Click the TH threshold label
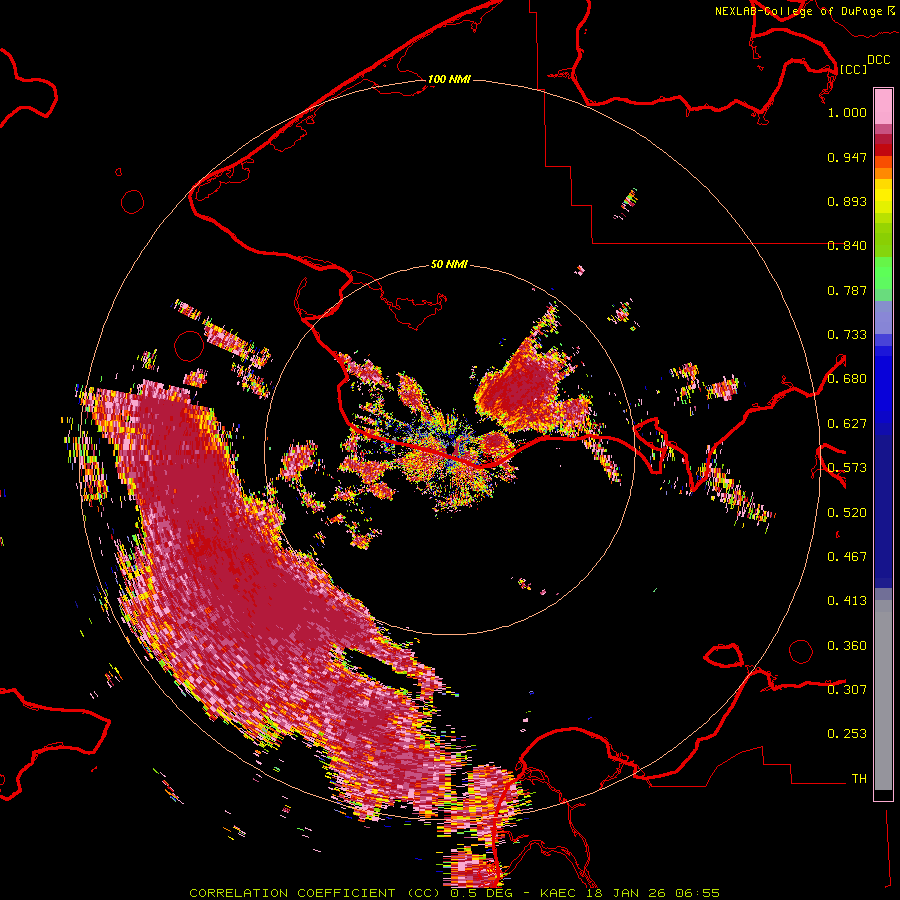900x900 pixels. (859, 779)
